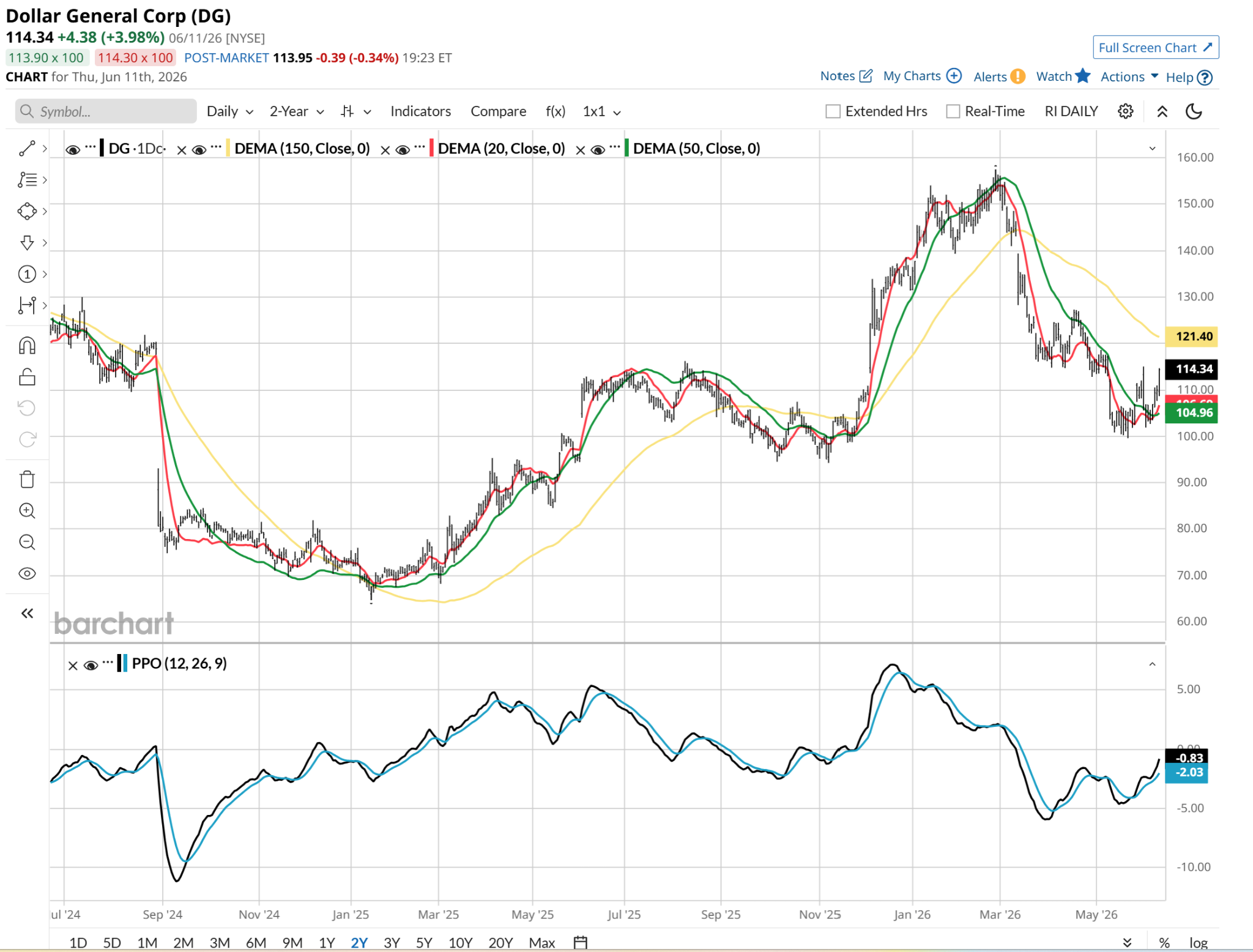Collapse the drawing tools sidebar
Image resolution: width=1253 pixels, height=952 pixels.
pos(27,614)
